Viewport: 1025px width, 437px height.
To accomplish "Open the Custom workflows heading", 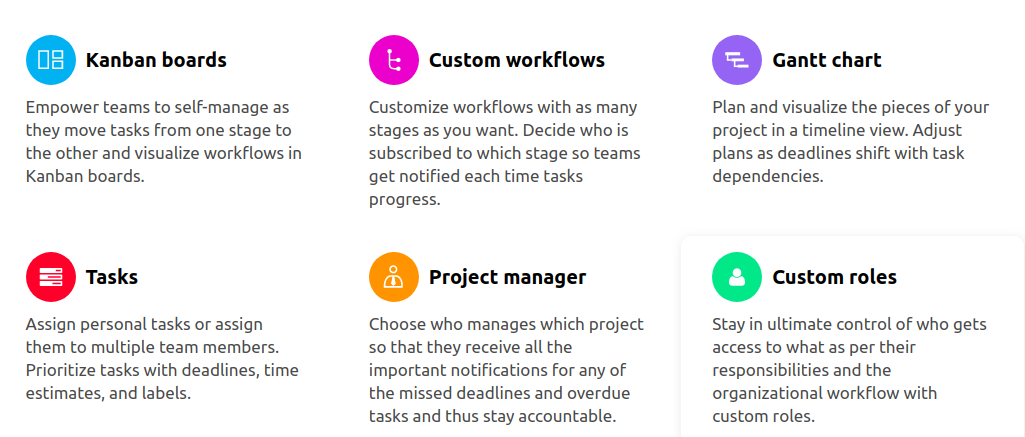I will [x=517, y=60].
